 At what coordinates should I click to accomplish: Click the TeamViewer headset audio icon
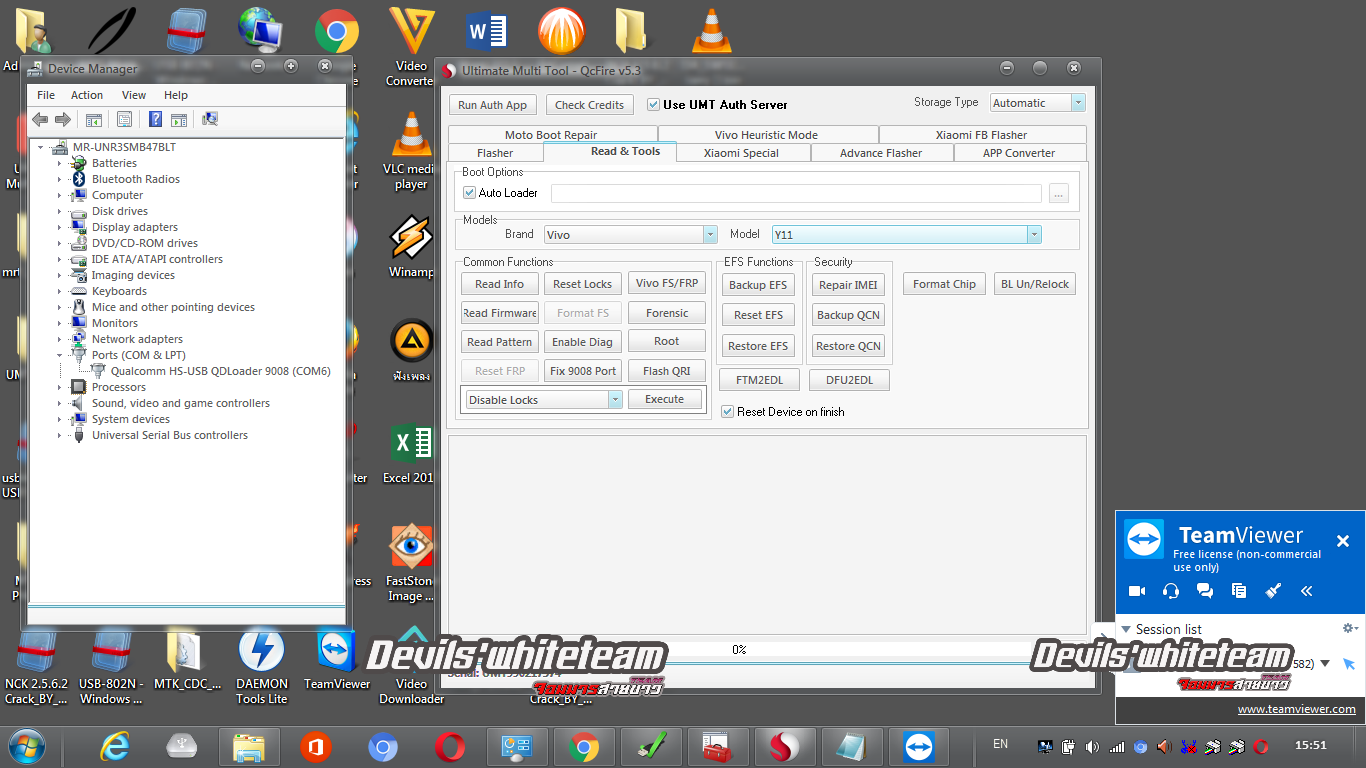1171,591
